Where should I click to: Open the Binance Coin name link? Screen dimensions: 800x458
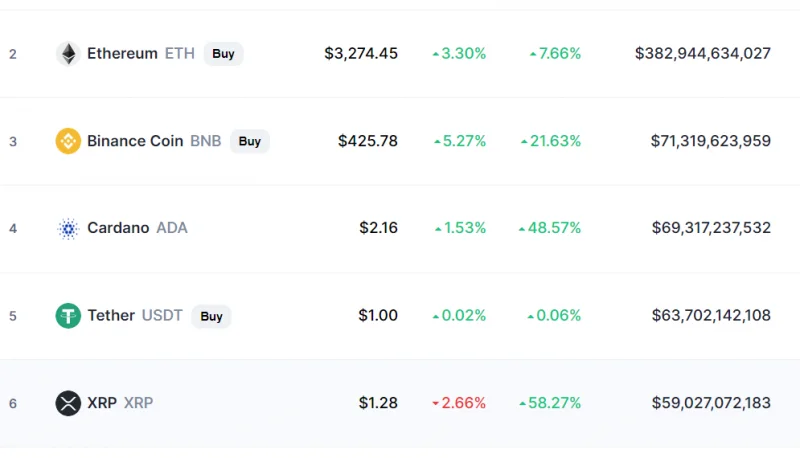click(x=135, y=141)
